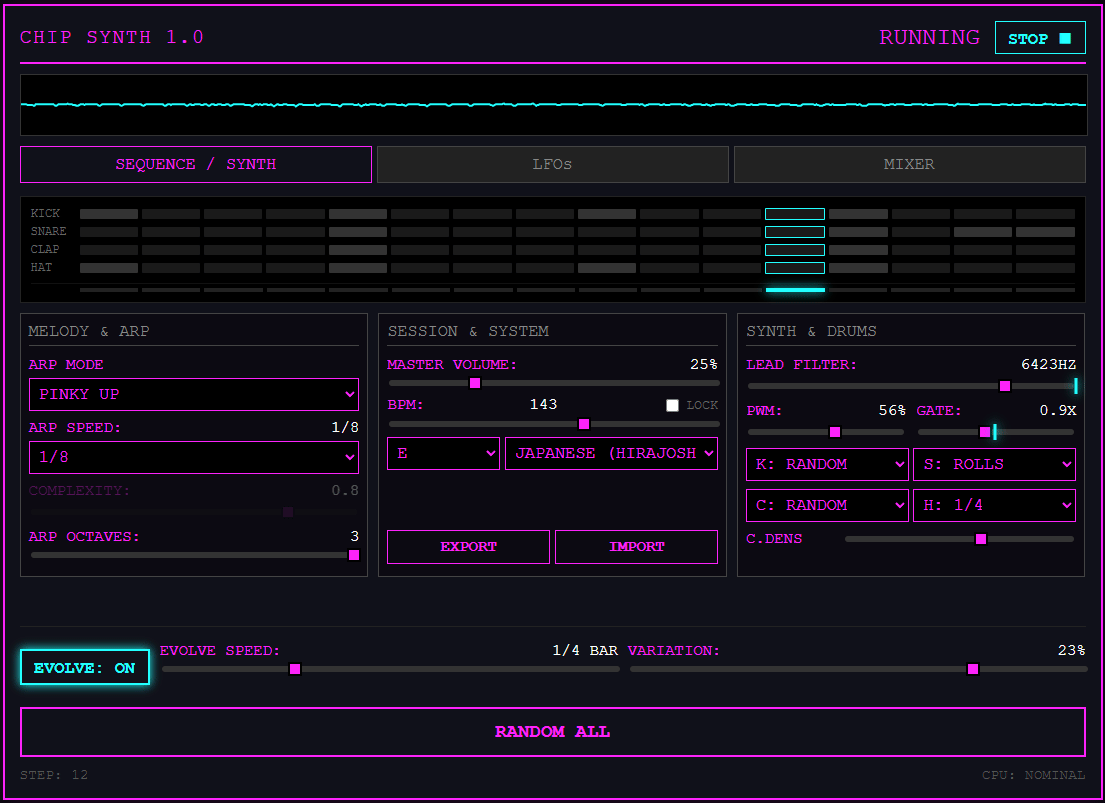The height and width of the screenshot is (803, 1105).
Task: Open the H: 1/4 hat pattern dropdown
Action: click(x=993, y=506)
